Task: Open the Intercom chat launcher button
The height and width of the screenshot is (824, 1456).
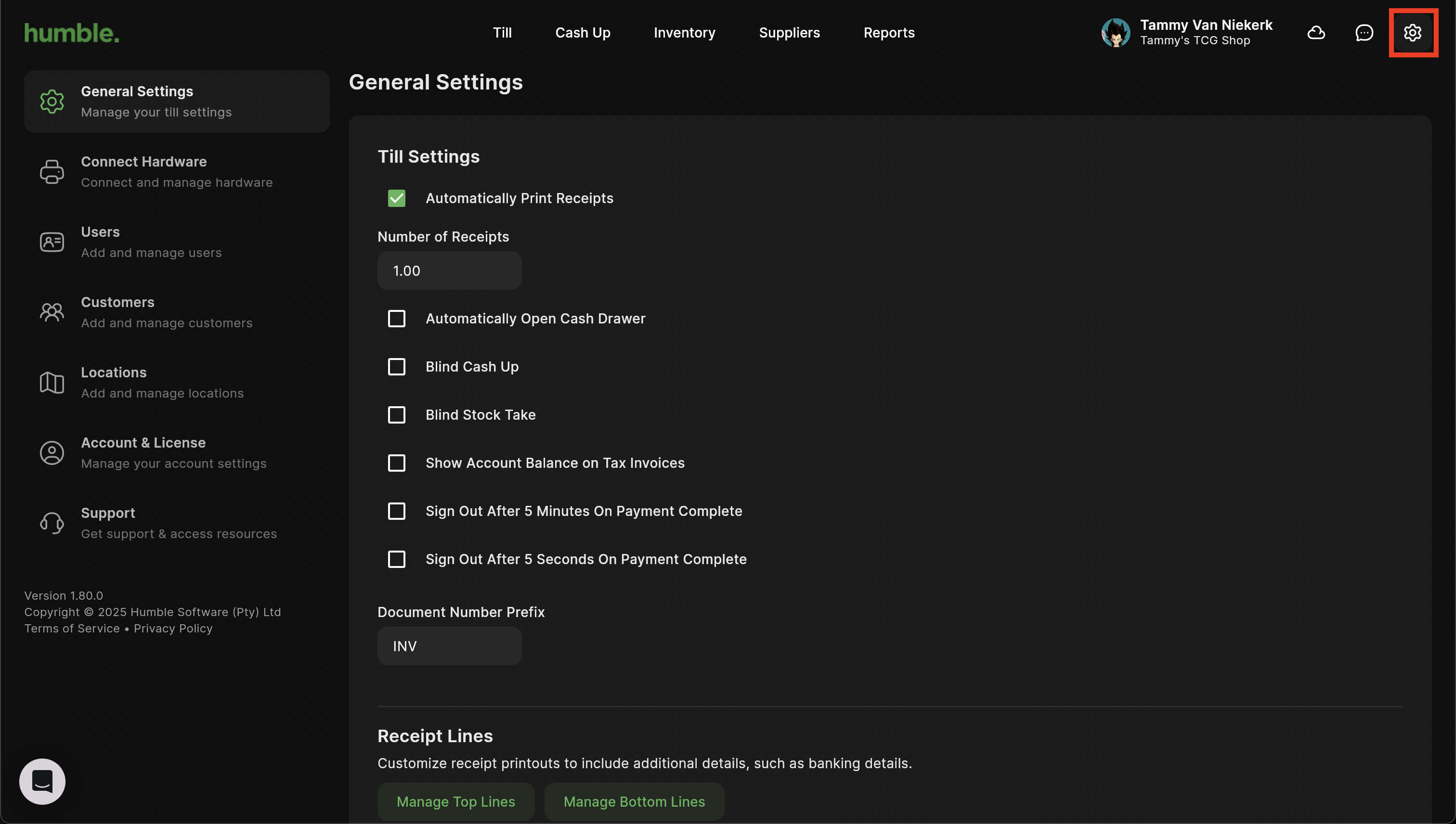Action: coord(42,781)
